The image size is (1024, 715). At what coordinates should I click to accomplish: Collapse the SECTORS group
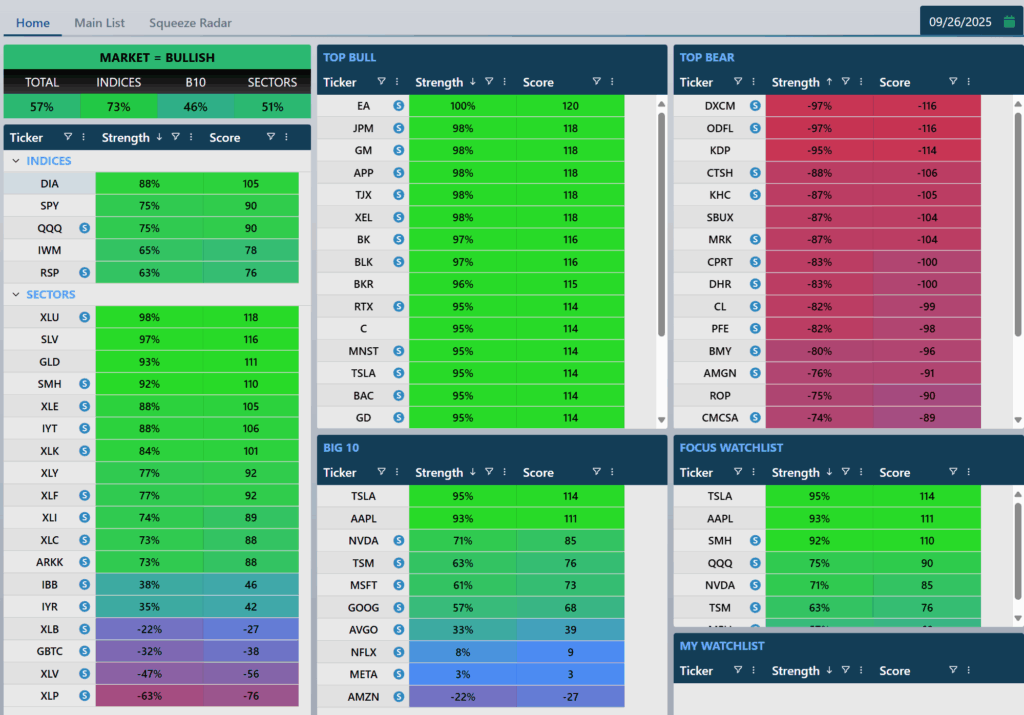point(16,295)
